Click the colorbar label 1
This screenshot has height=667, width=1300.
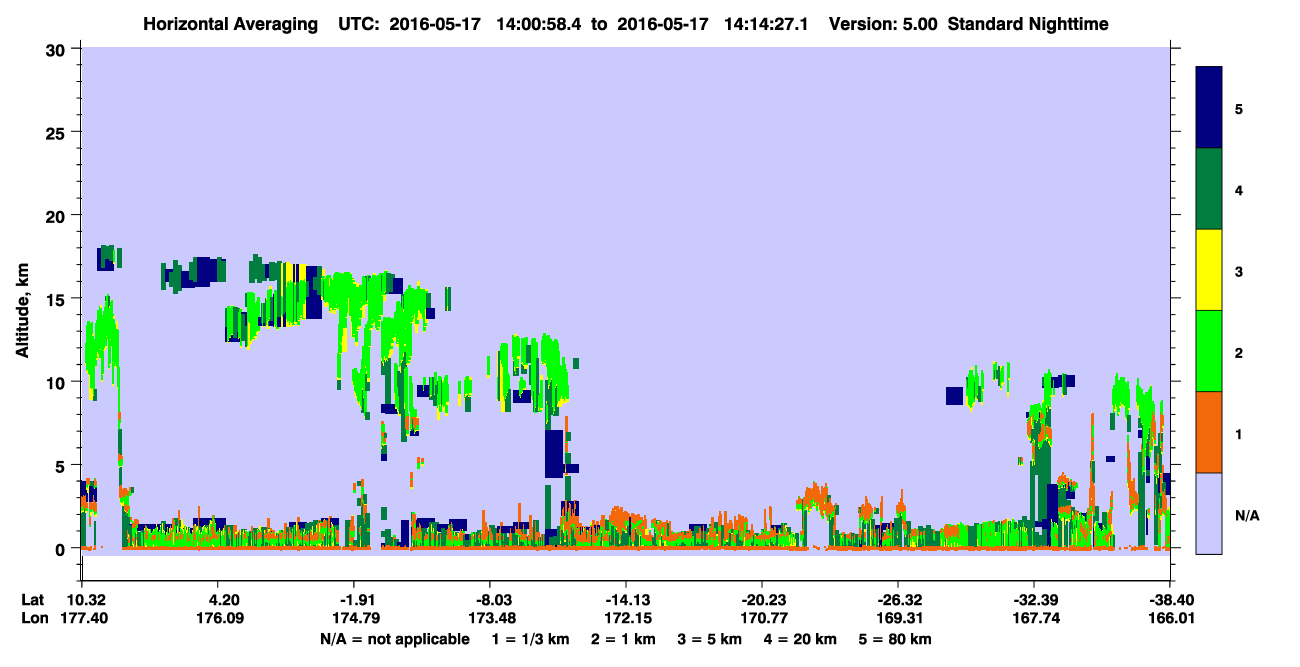pyautogui.click(x=1239, y=433)
